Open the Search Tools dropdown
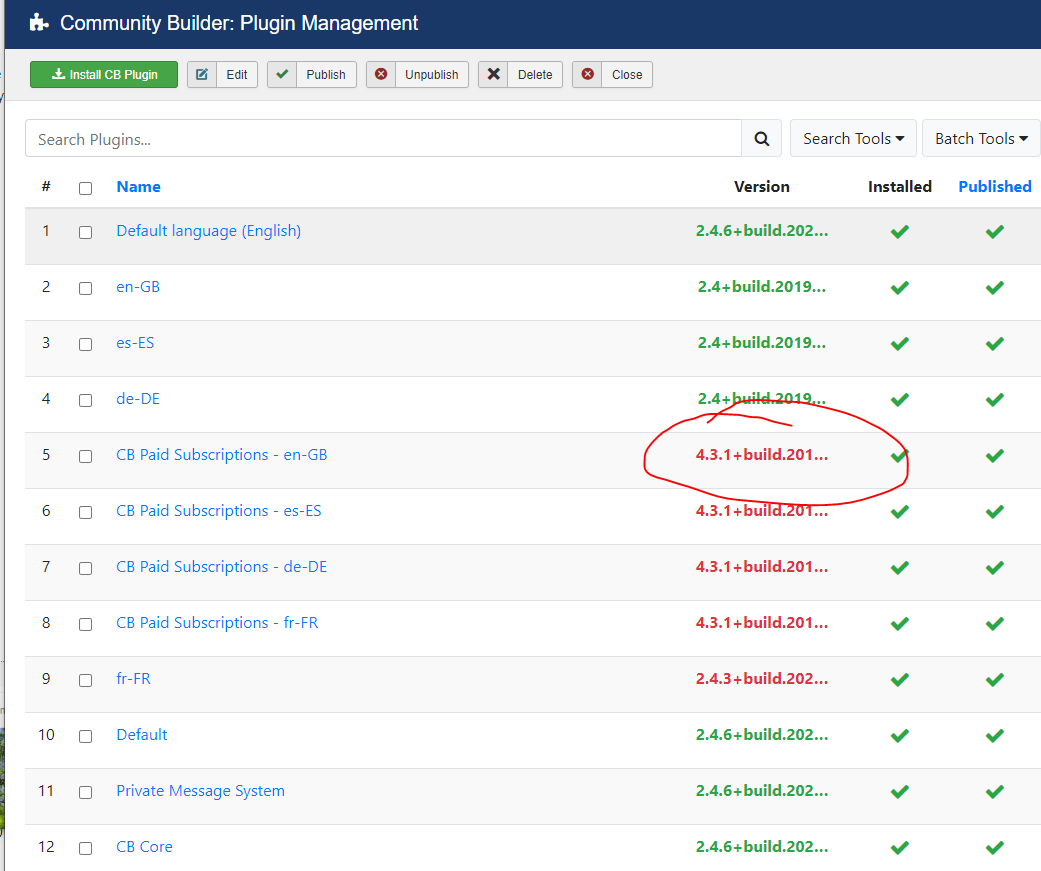The width and height of the screenshot is (1041, 871). click(x=853, y=139)
